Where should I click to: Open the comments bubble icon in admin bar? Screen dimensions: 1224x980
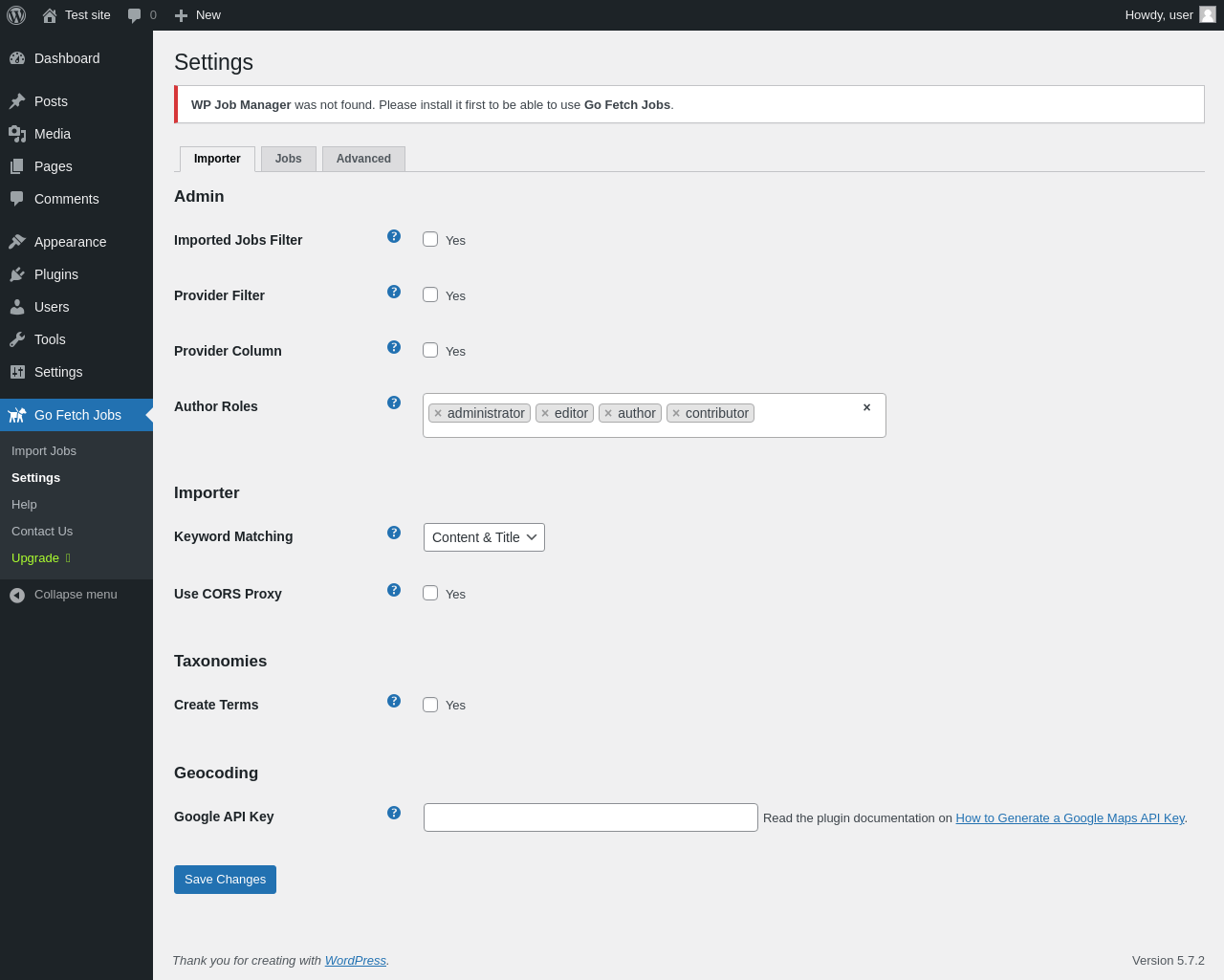point(135,15)
